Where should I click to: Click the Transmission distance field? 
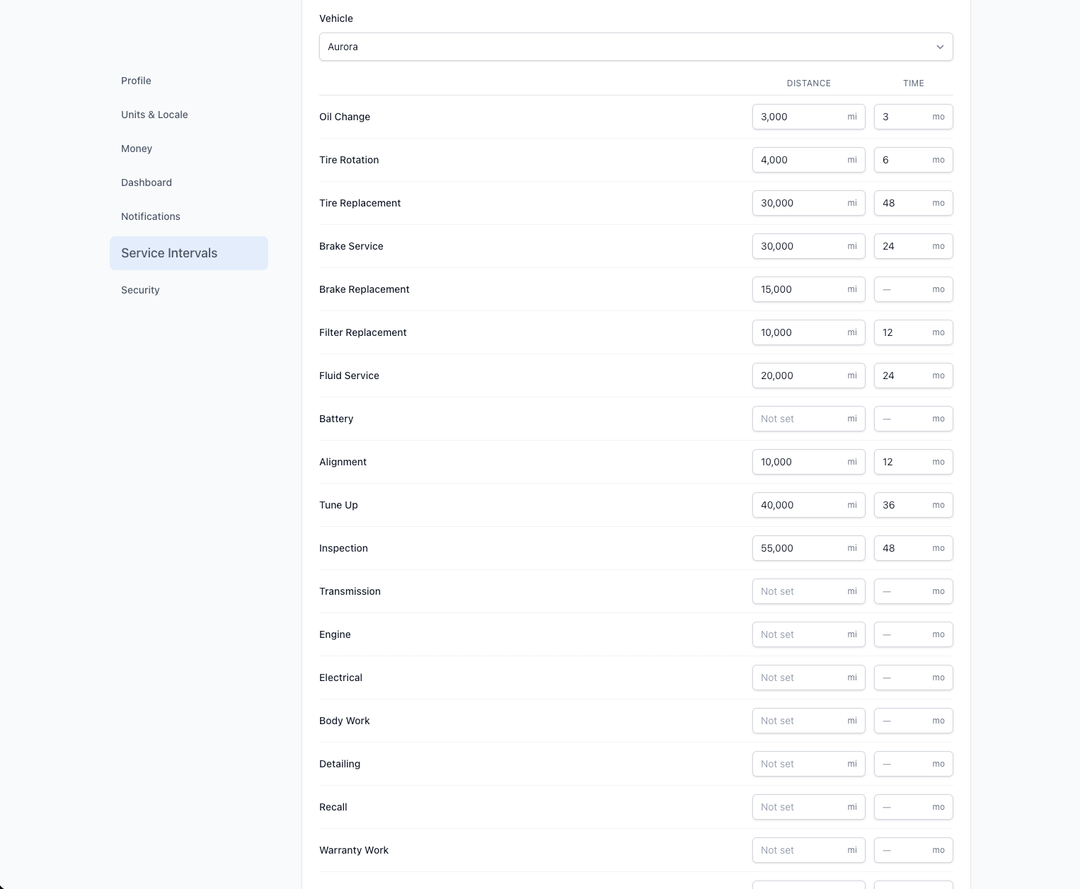click(800, 592)
